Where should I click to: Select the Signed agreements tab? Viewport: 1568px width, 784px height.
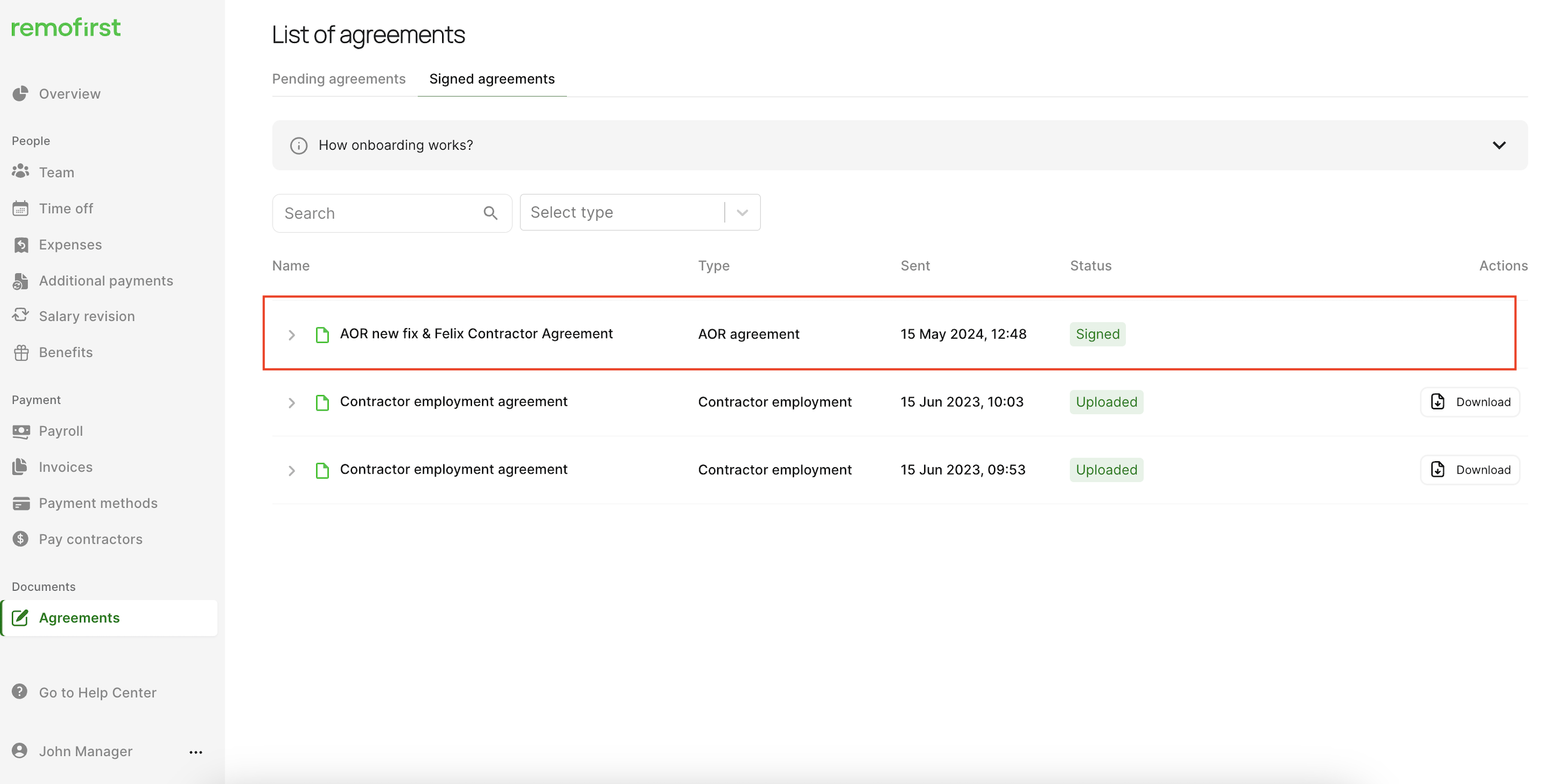click(492, 79)
